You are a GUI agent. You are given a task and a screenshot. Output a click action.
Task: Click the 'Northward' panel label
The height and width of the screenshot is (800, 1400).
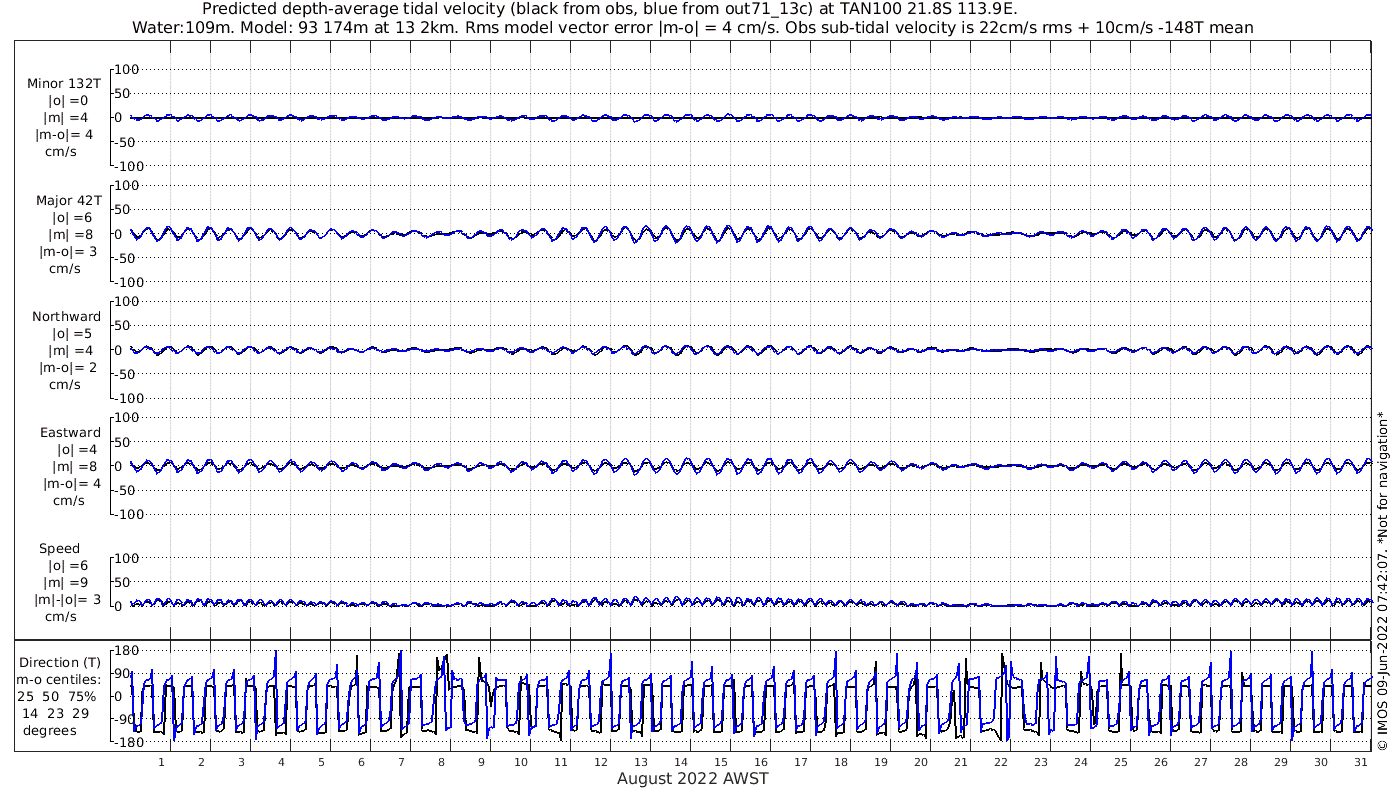click(x=67, y=317)
